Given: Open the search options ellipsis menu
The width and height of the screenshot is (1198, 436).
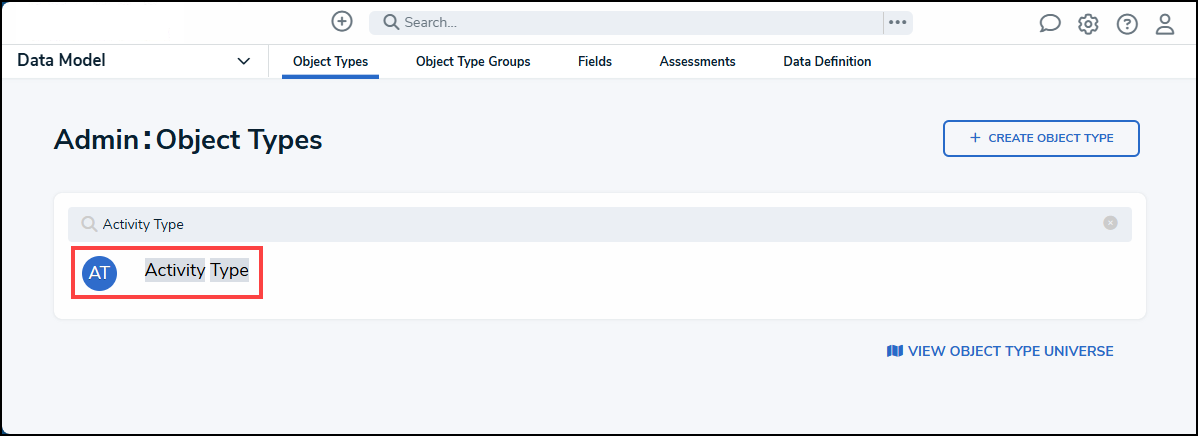Looking at the screenshot, I should coord(897,22).
